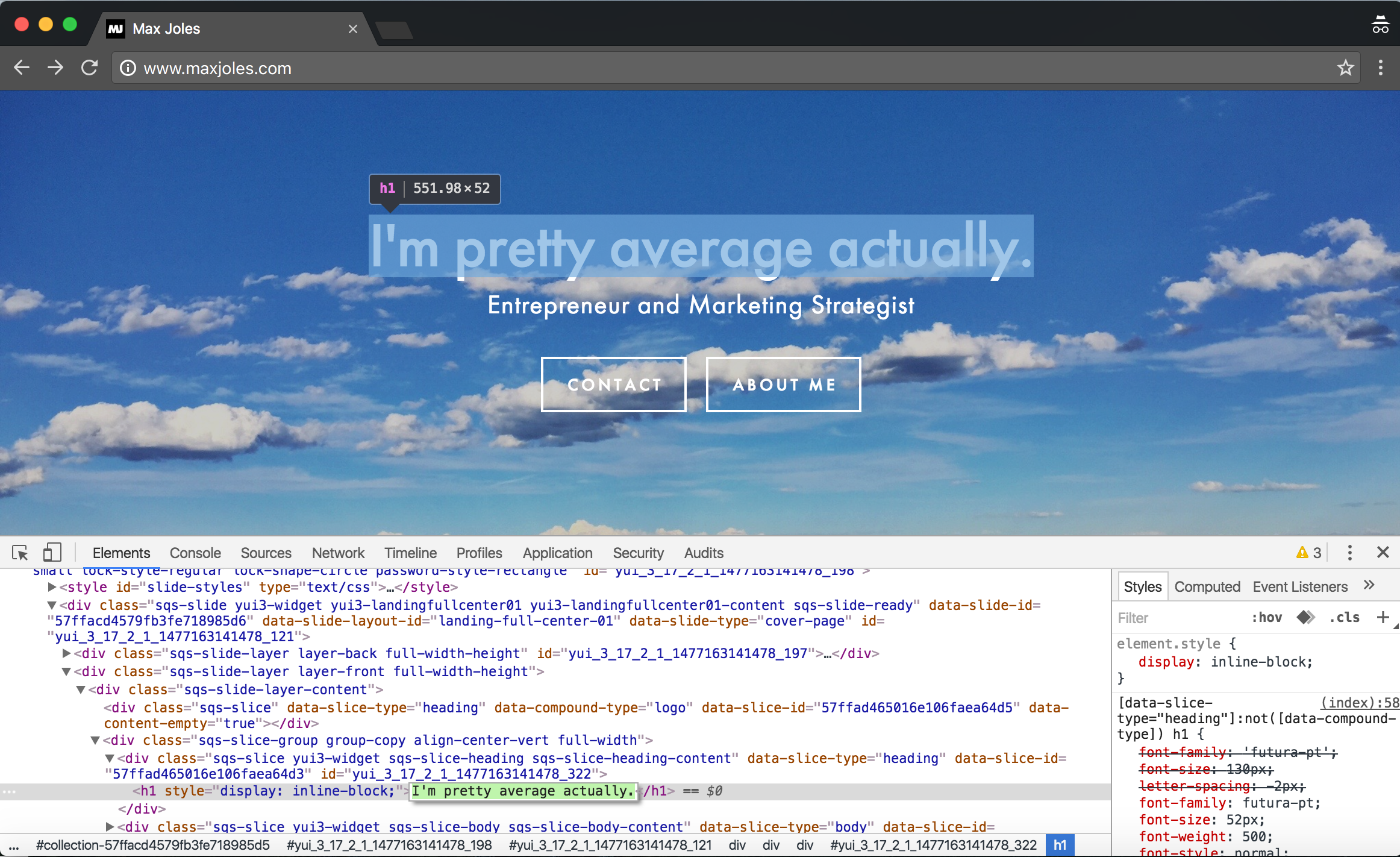Viewport: 1400px width, 857px height.
Task: Bookmark this page with the star icon
Action: (1345, 67)
